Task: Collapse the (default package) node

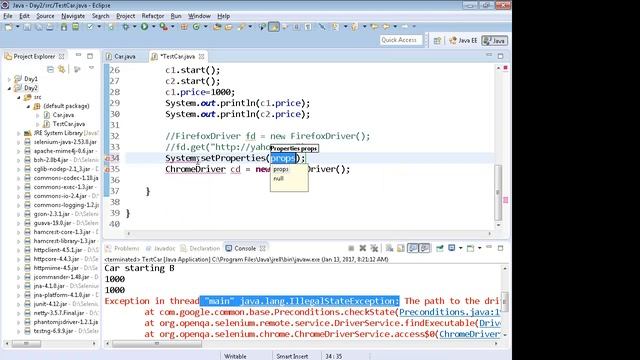Action: 28,106
